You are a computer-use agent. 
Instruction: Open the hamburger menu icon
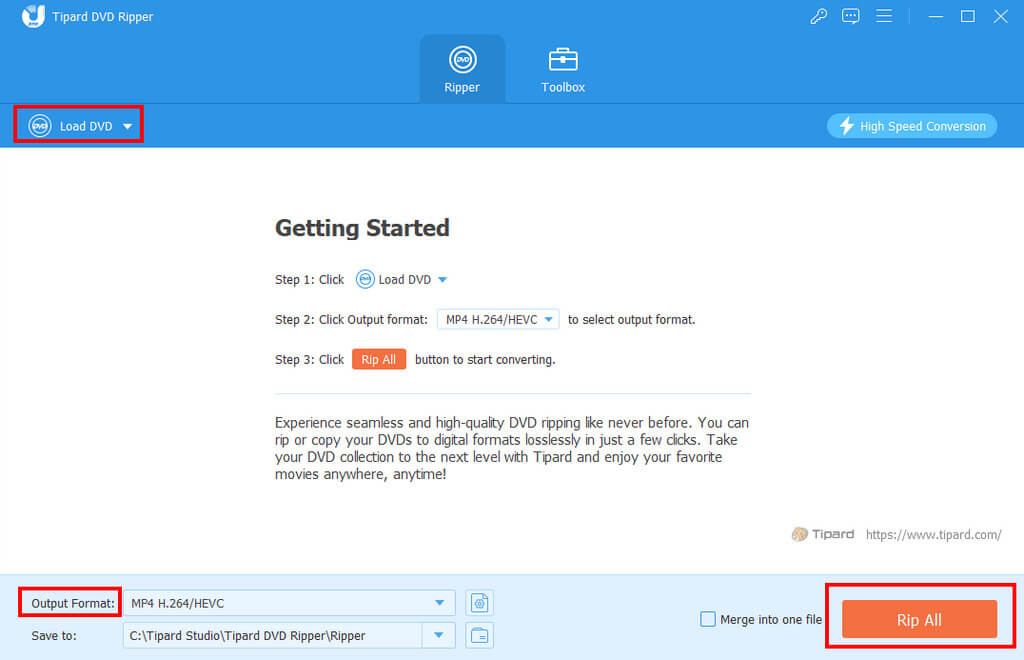(884, 16)
